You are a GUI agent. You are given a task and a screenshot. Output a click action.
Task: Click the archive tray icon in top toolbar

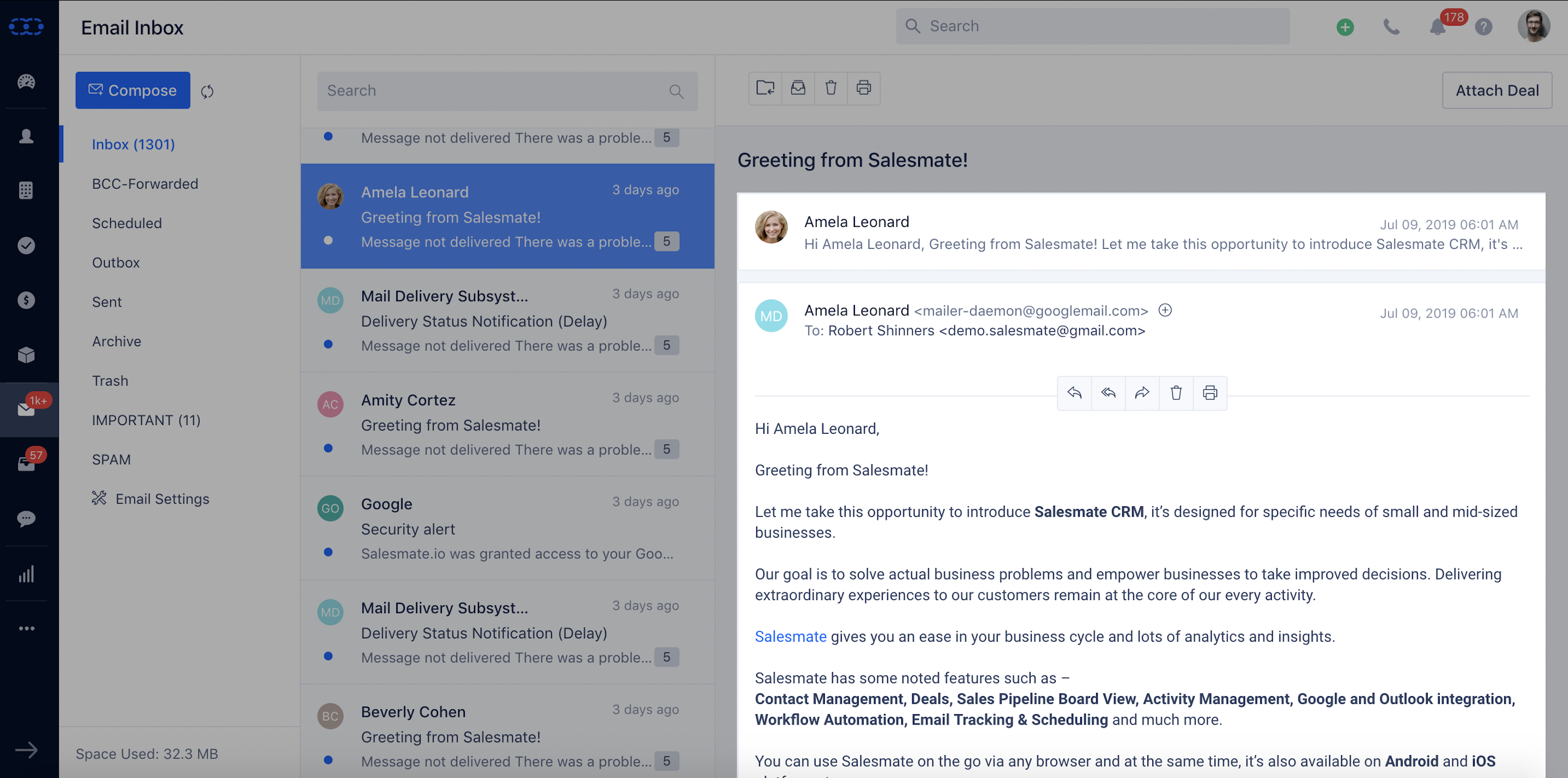click(798, 88)
